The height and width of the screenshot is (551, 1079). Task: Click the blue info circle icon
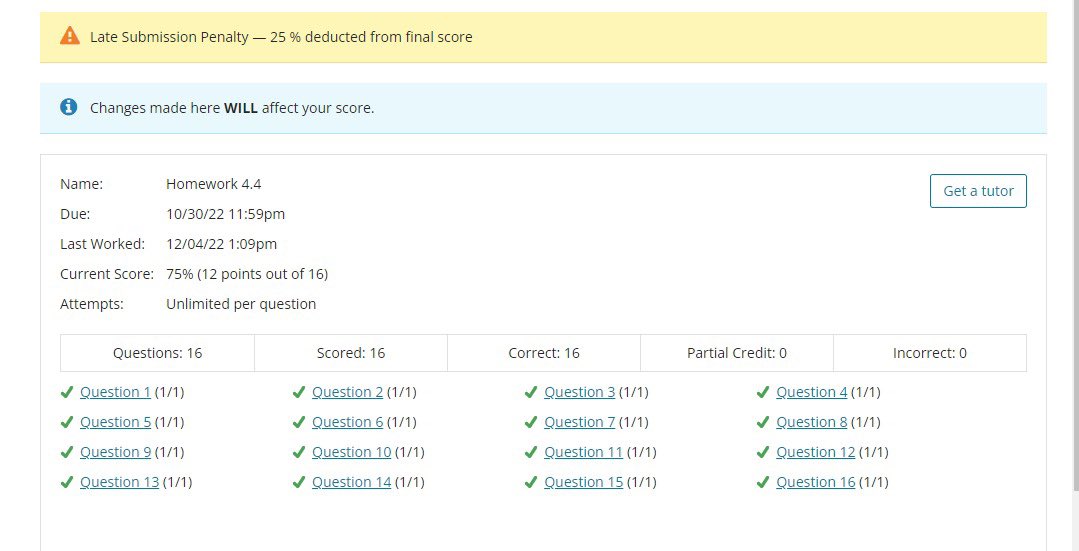click(69, 107)
